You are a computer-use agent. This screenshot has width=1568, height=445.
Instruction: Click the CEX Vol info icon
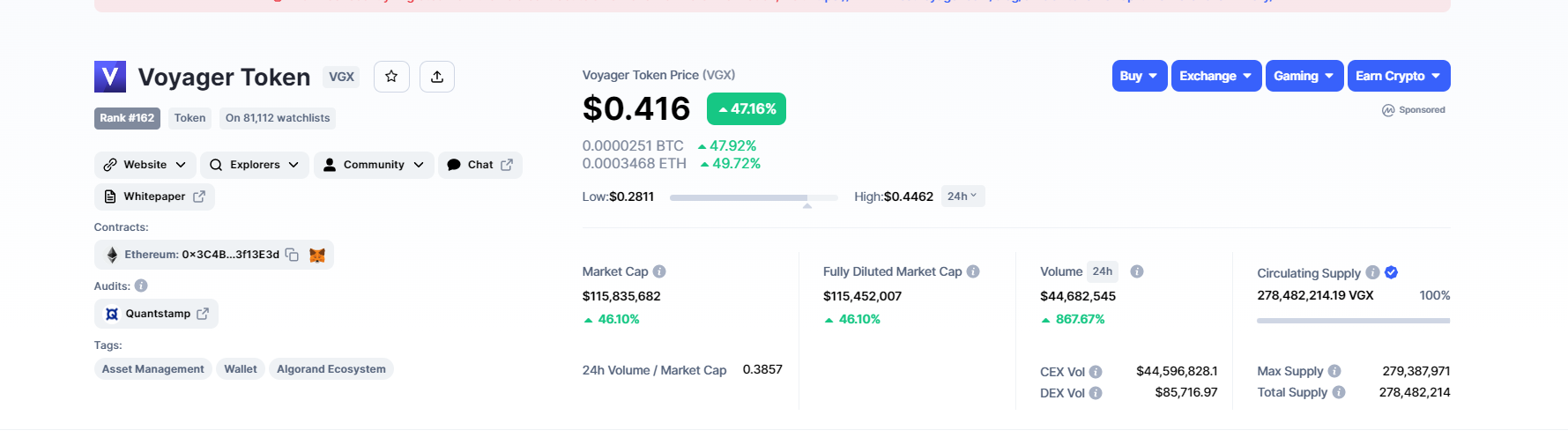[x=1096, y=372]
